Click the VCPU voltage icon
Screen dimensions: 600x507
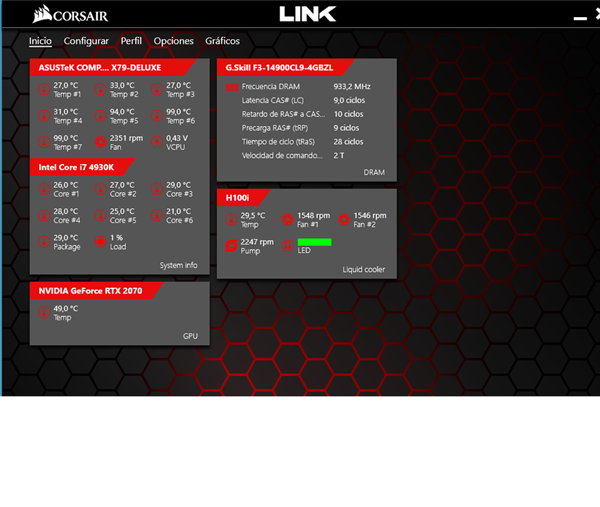[x=157, y=142]
